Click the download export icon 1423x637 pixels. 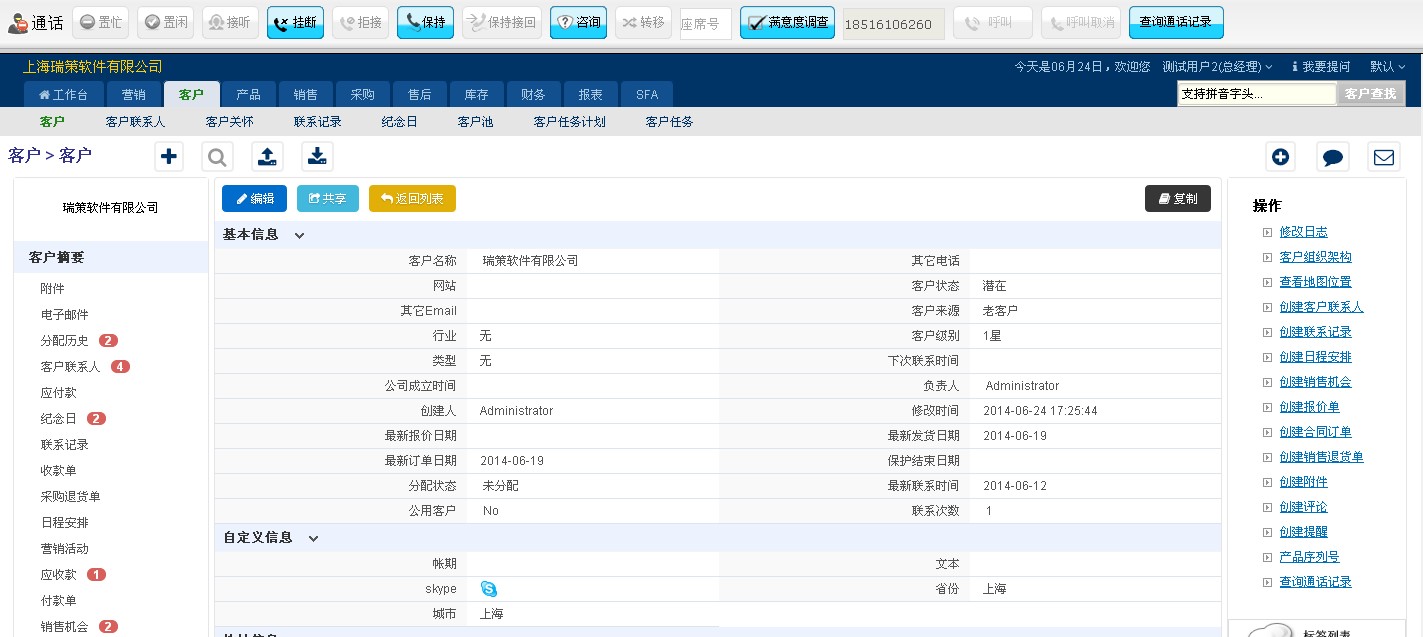coord(316,156)
